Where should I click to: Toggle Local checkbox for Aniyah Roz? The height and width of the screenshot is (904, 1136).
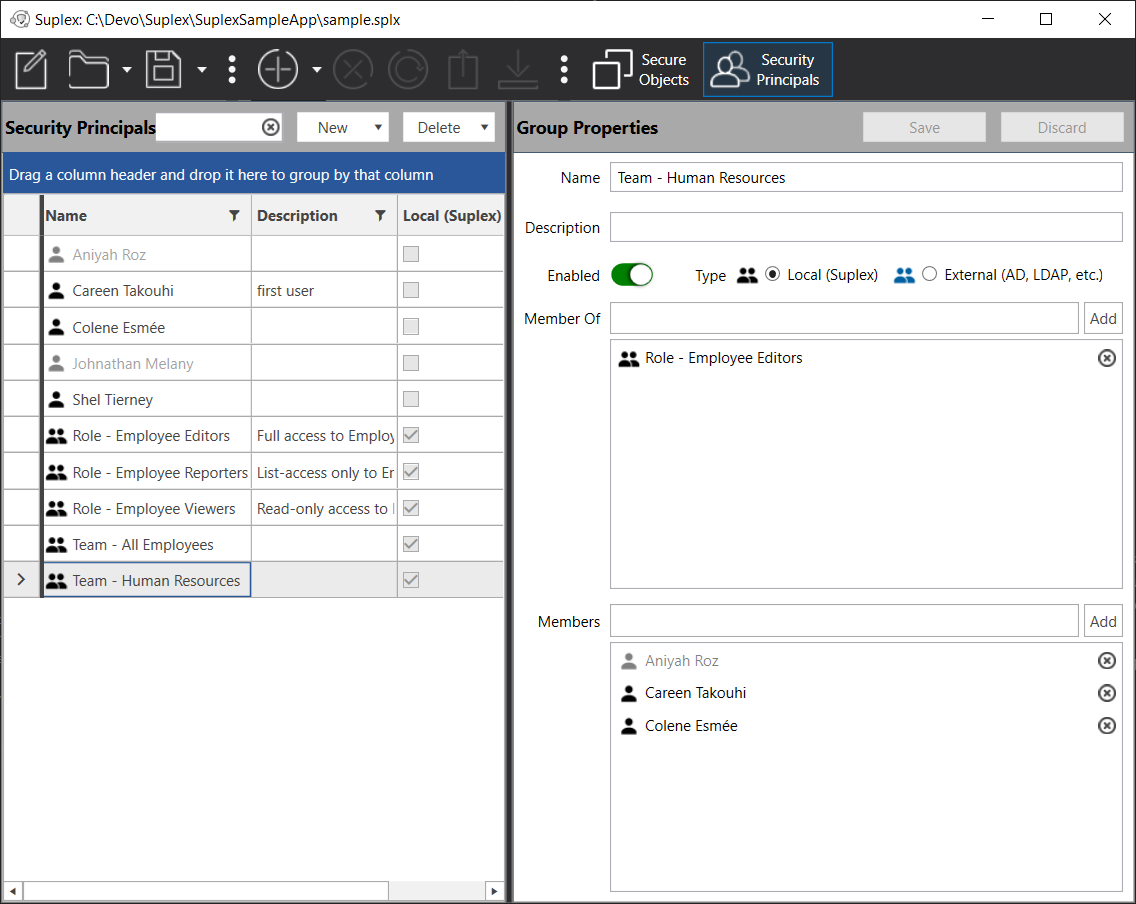pos(411,254)
